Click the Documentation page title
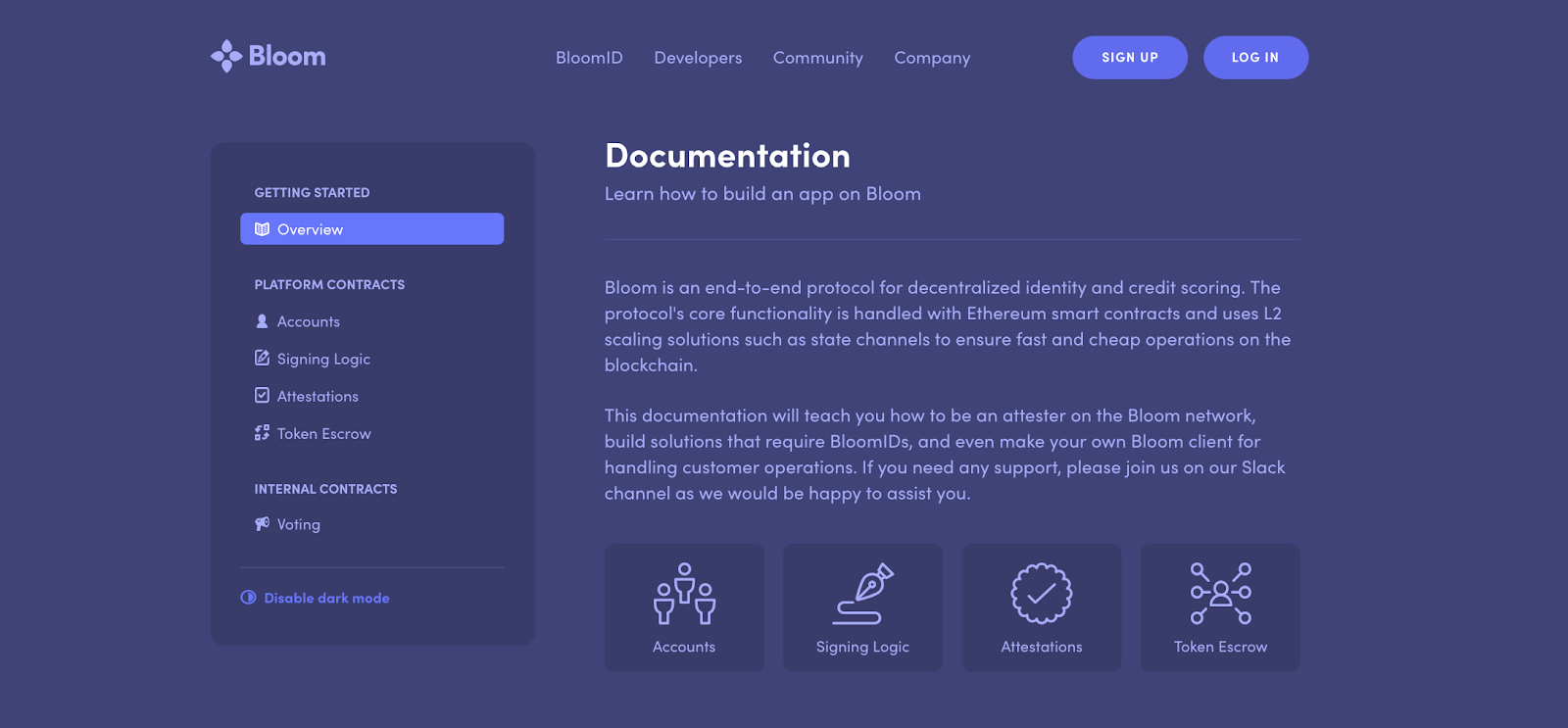 click(727, 156)
